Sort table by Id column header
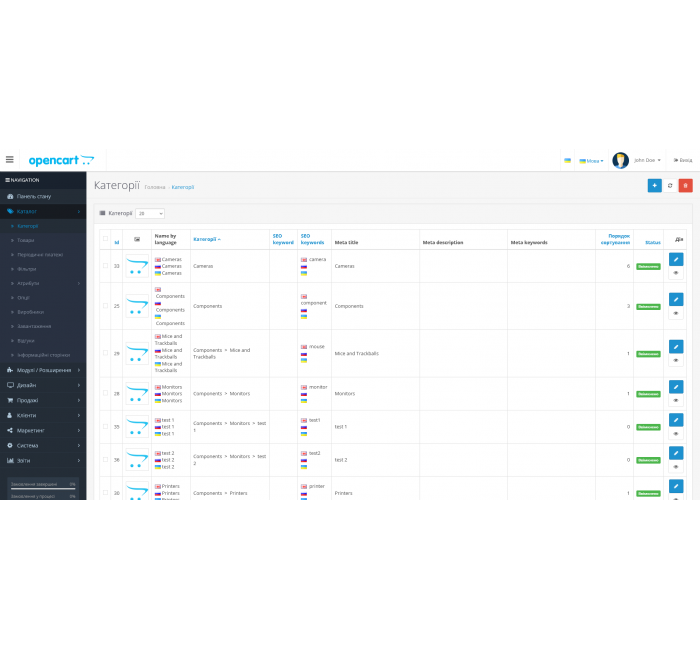This screenshot has height=650, width=700. tap(117, 242)
